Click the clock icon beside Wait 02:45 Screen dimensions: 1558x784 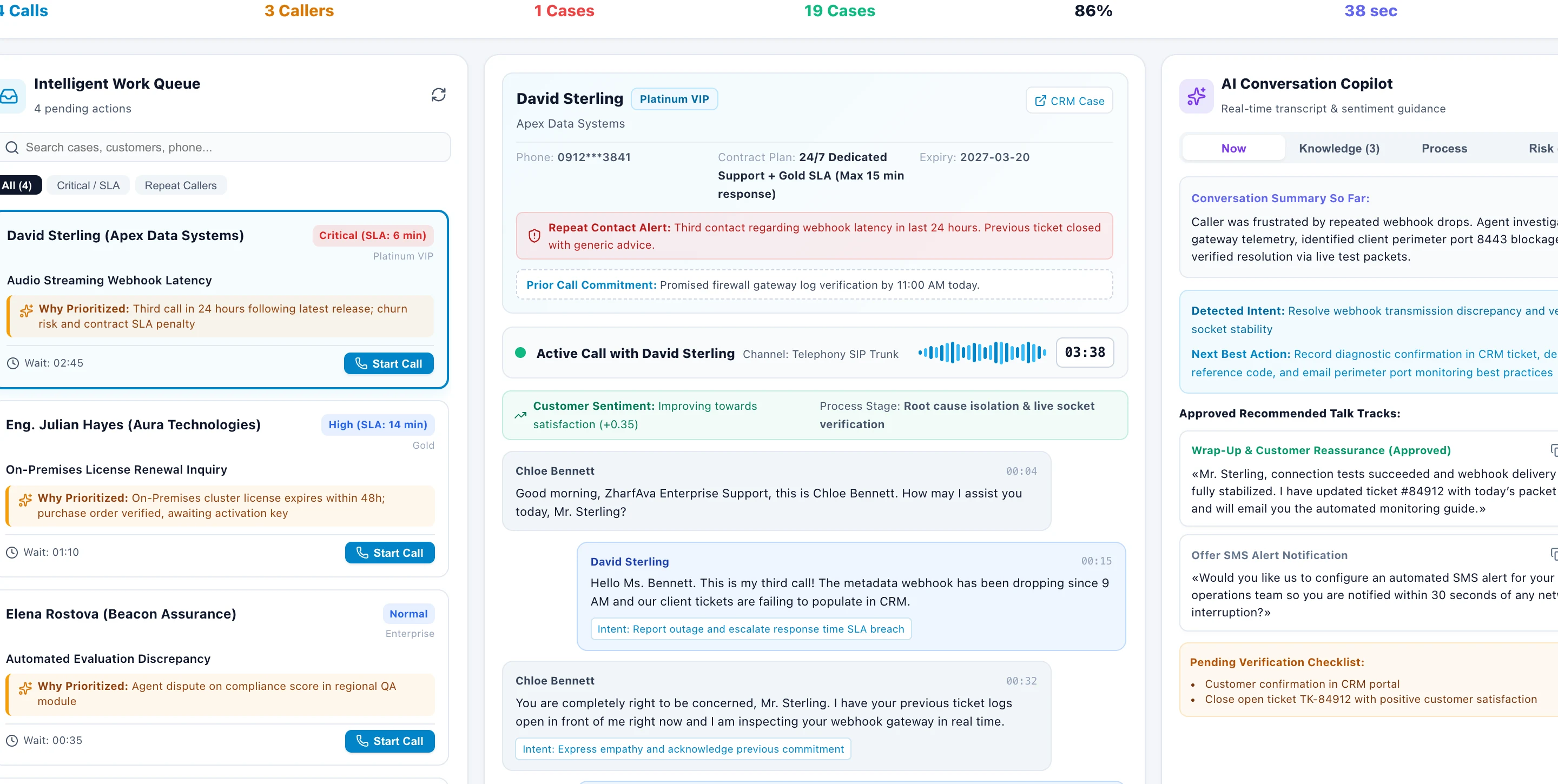(x=12, y=363)
